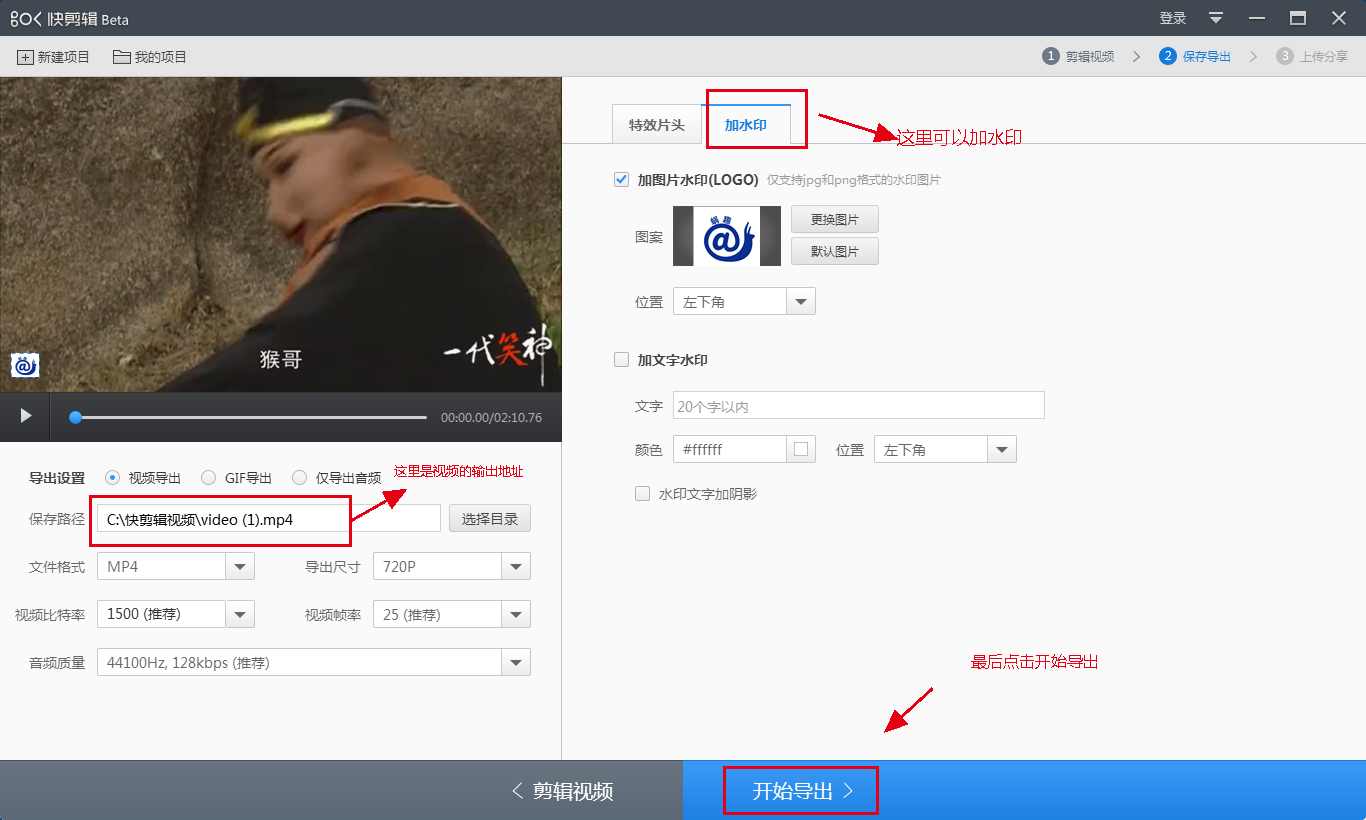Image resolution: width=1366 pixels, height=820 pixels.
Task: Click the step 3 上传分享 circle icon
Action: 1285,56
